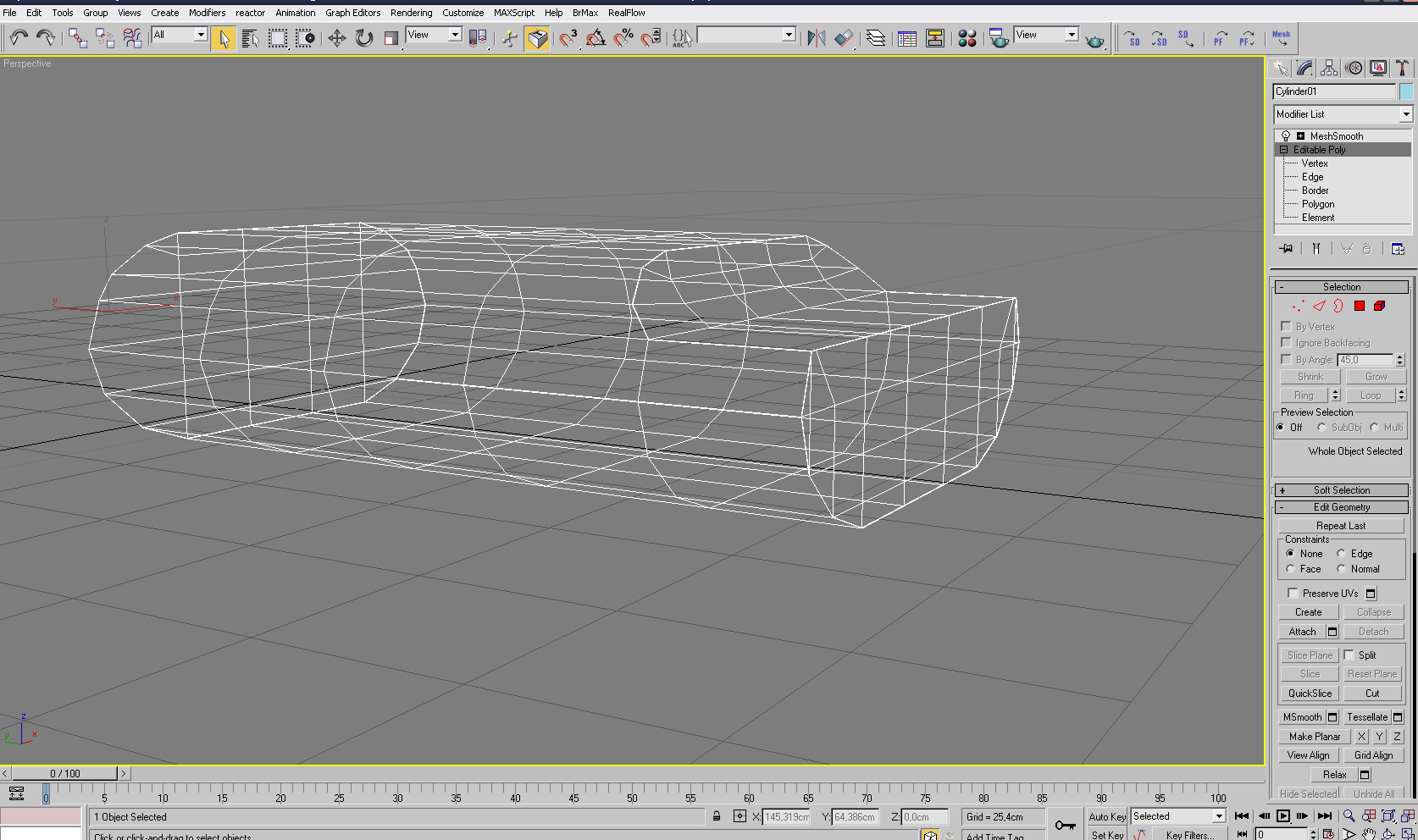This screenshot has width=1418, height=840.
Task: Switch to the Utilities hammer panel
Action: tap(1403, 69)
